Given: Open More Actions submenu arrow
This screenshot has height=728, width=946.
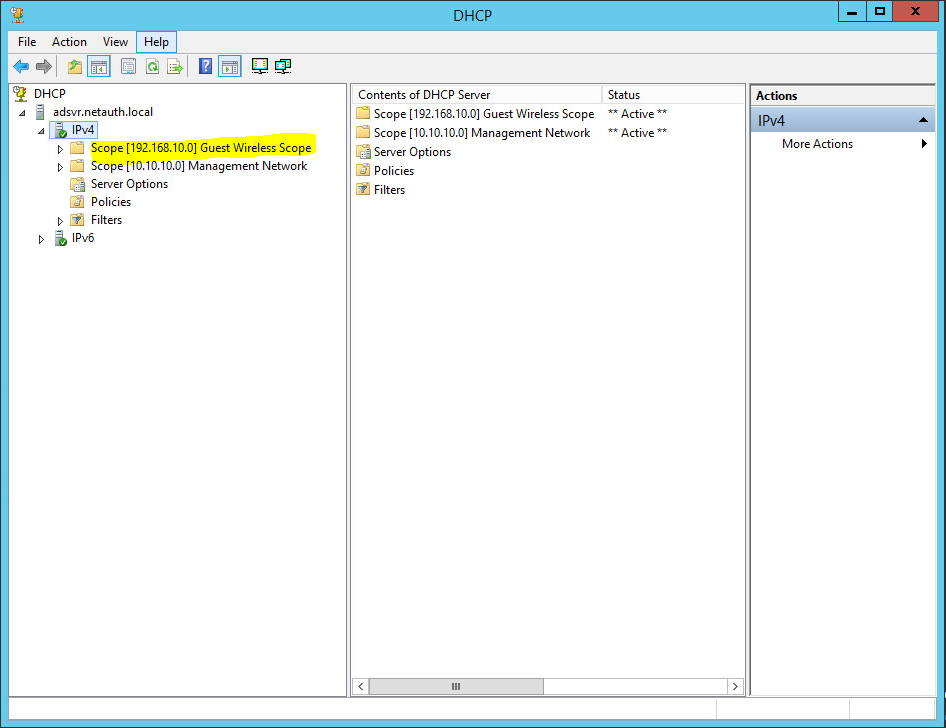Looking at the screenshot, I should [x=924, y=144].
